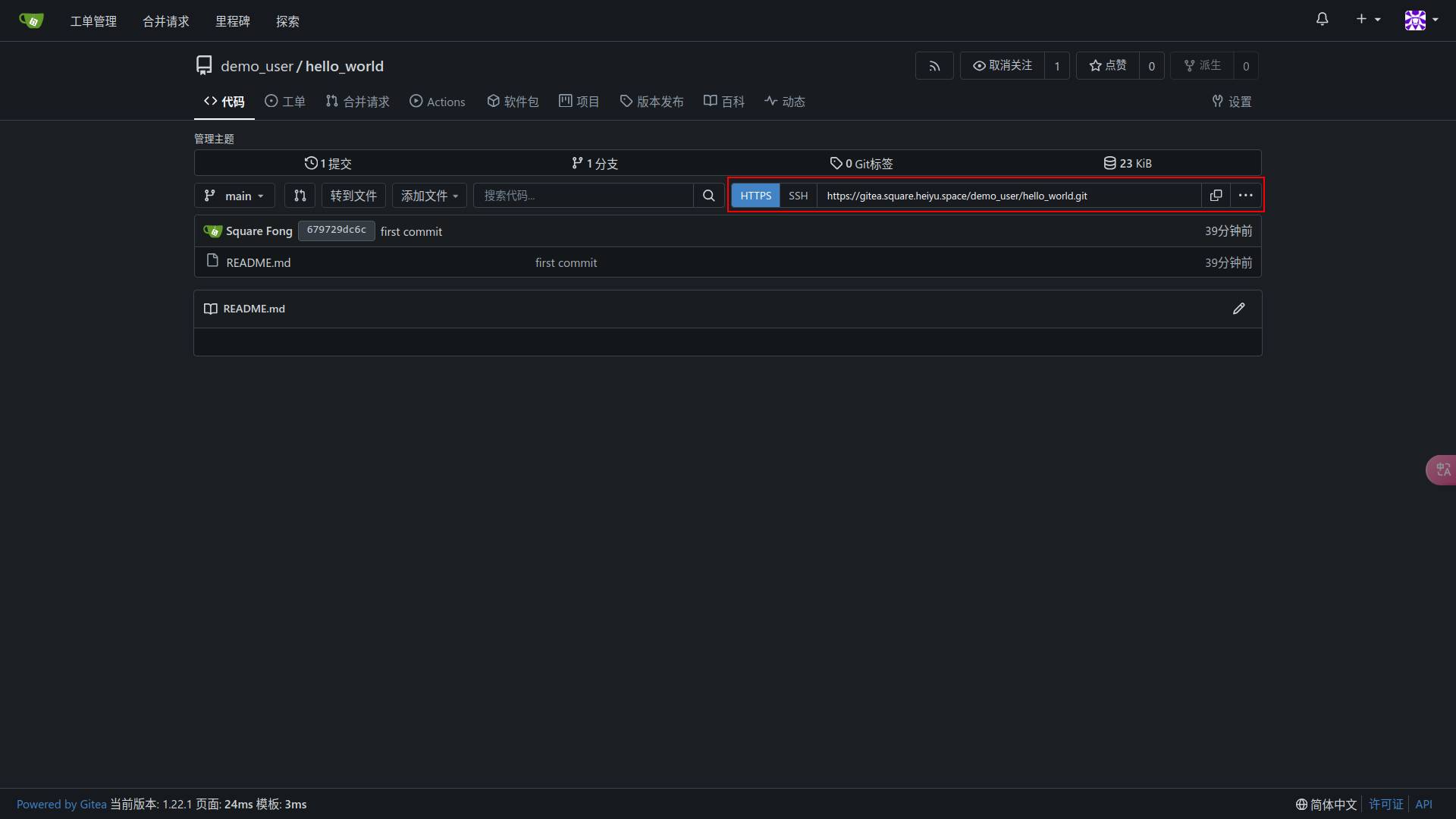Viewport: 1456px width, 819px height.
Task: Select the SSH clone option
Action: click(x=798, y=196)
